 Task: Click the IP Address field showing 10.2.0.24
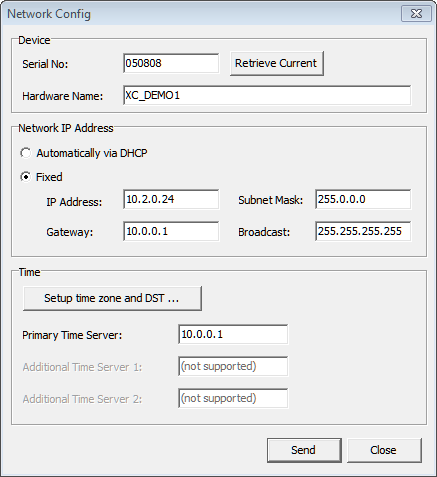coord(171,199)
